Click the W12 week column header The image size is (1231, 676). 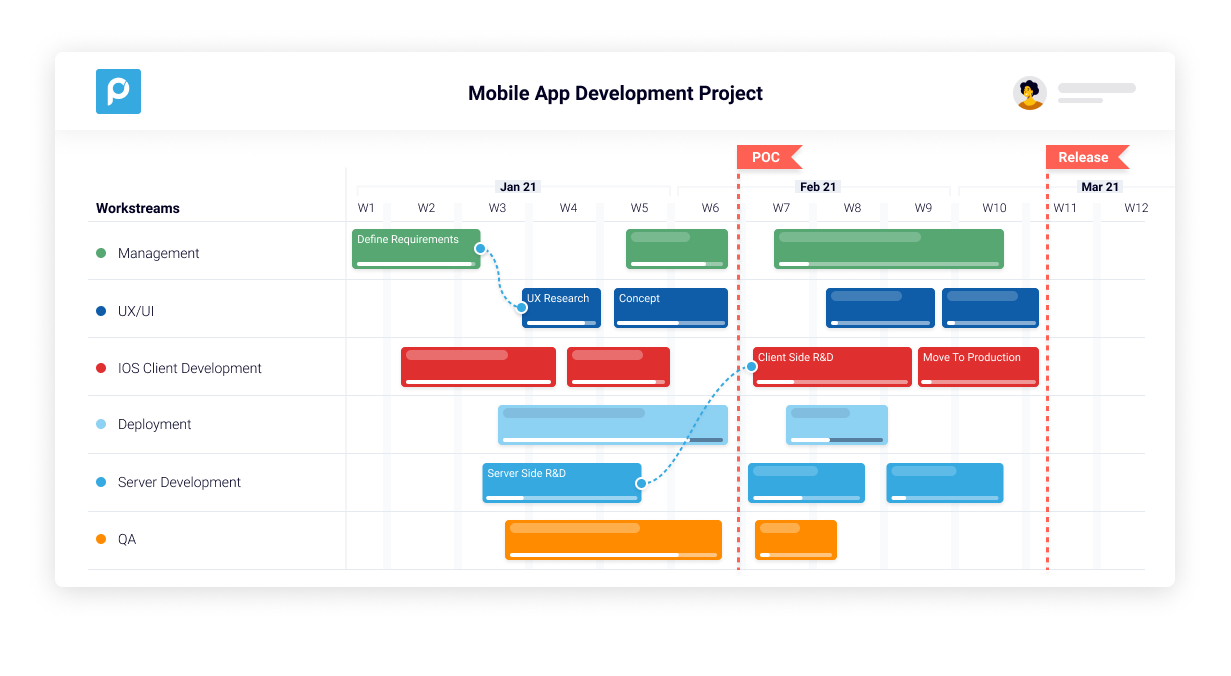1136,208
